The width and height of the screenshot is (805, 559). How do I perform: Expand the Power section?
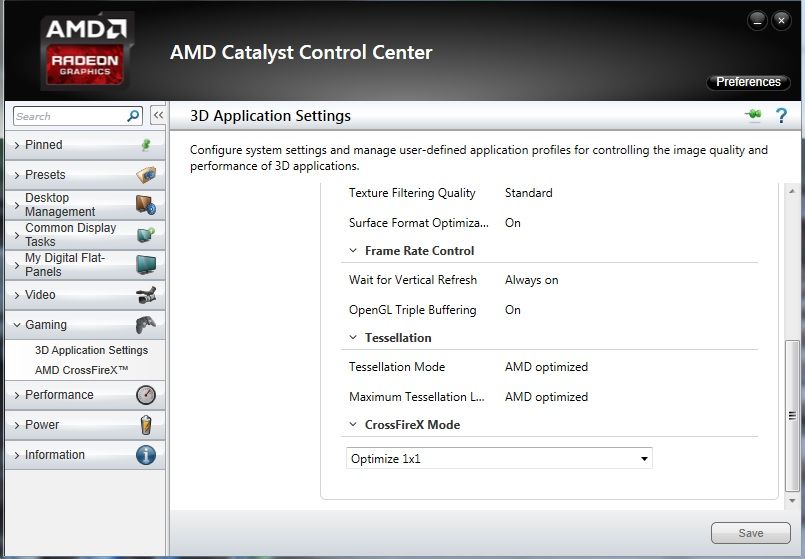17,425
